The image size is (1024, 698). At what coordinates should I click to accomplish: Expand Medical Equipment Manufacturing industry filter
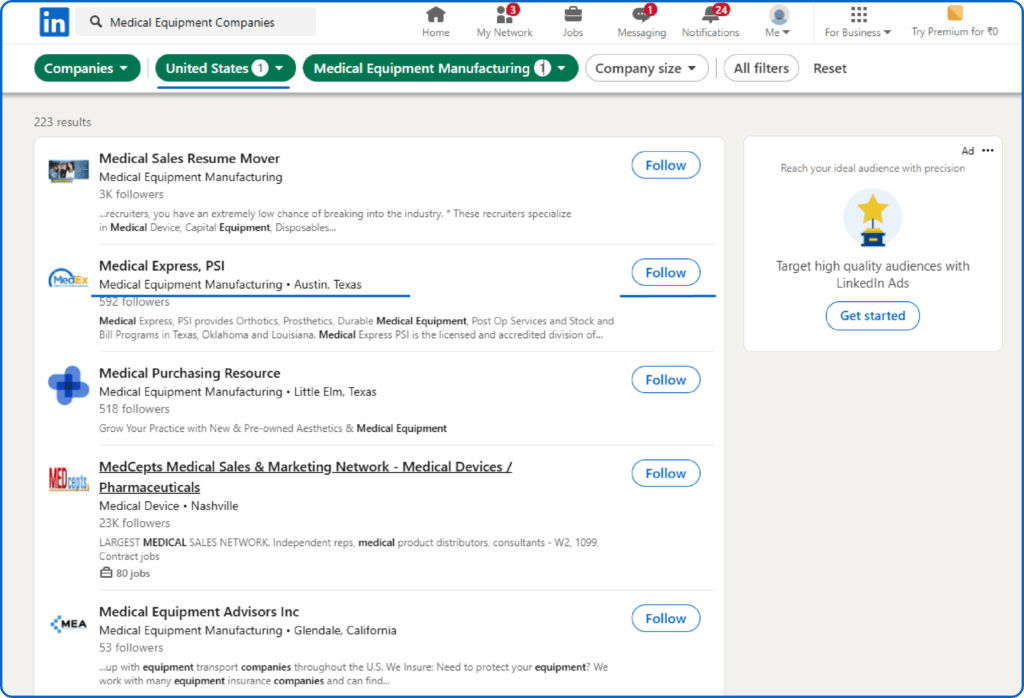tap(440, 68)
